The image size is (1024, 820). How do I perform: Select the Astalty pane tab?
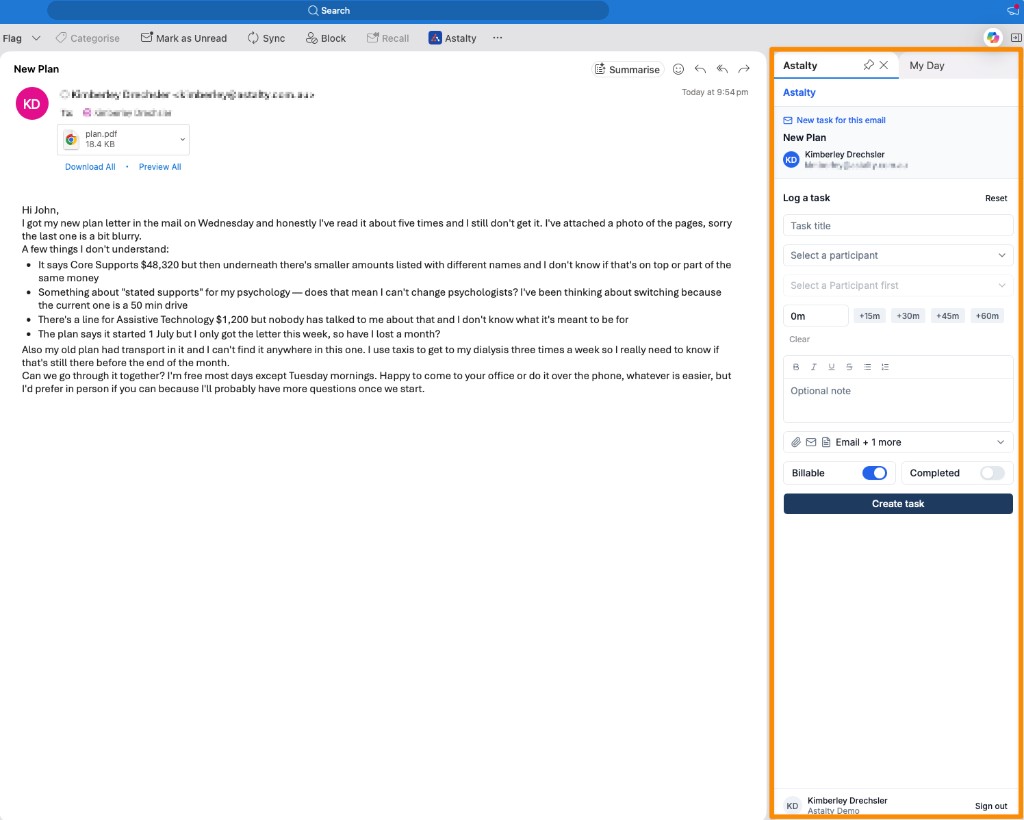800,65
